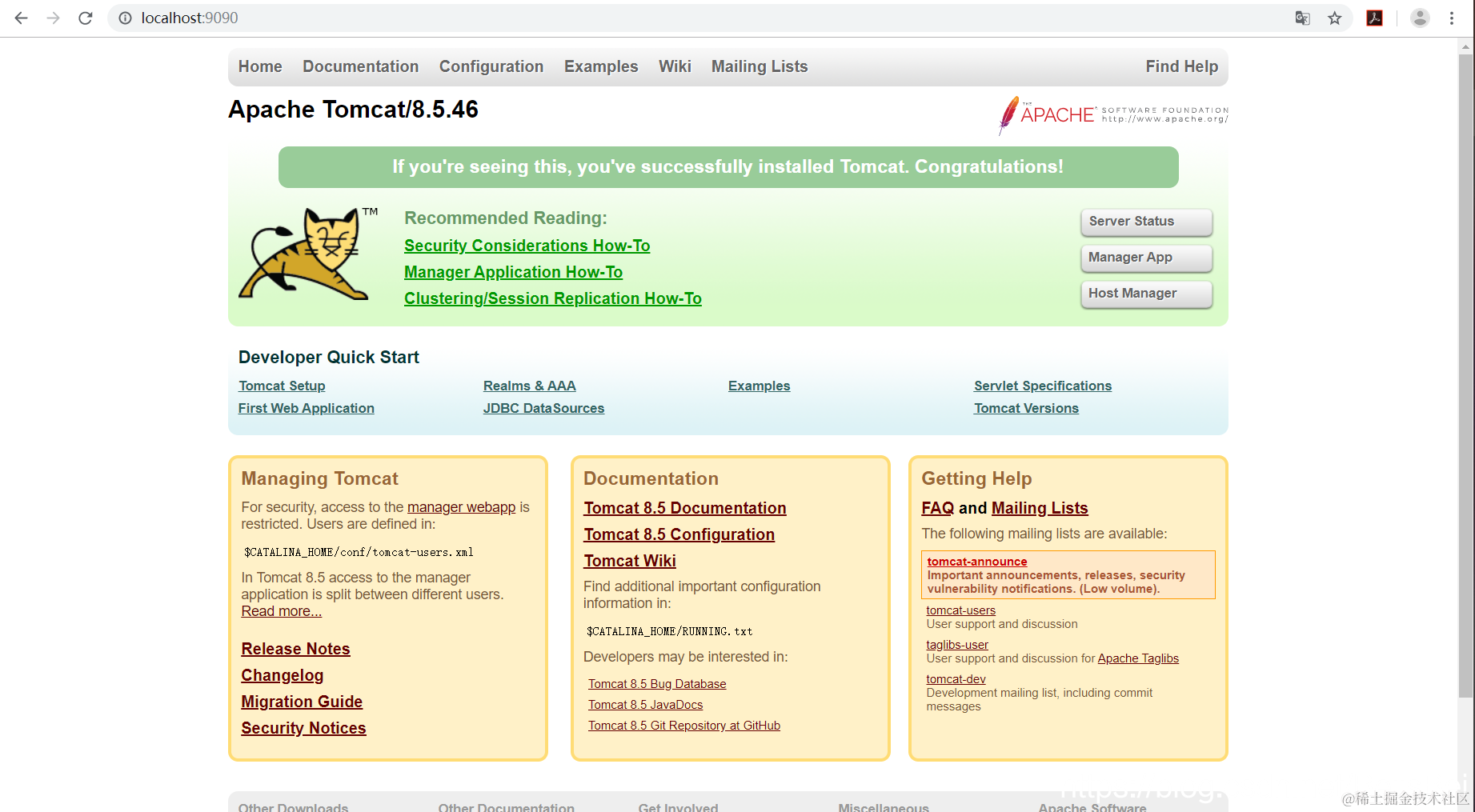This screenshot has height=812, width=1475.
Task: Open the Tomcat Setup link
Action: 282,386
